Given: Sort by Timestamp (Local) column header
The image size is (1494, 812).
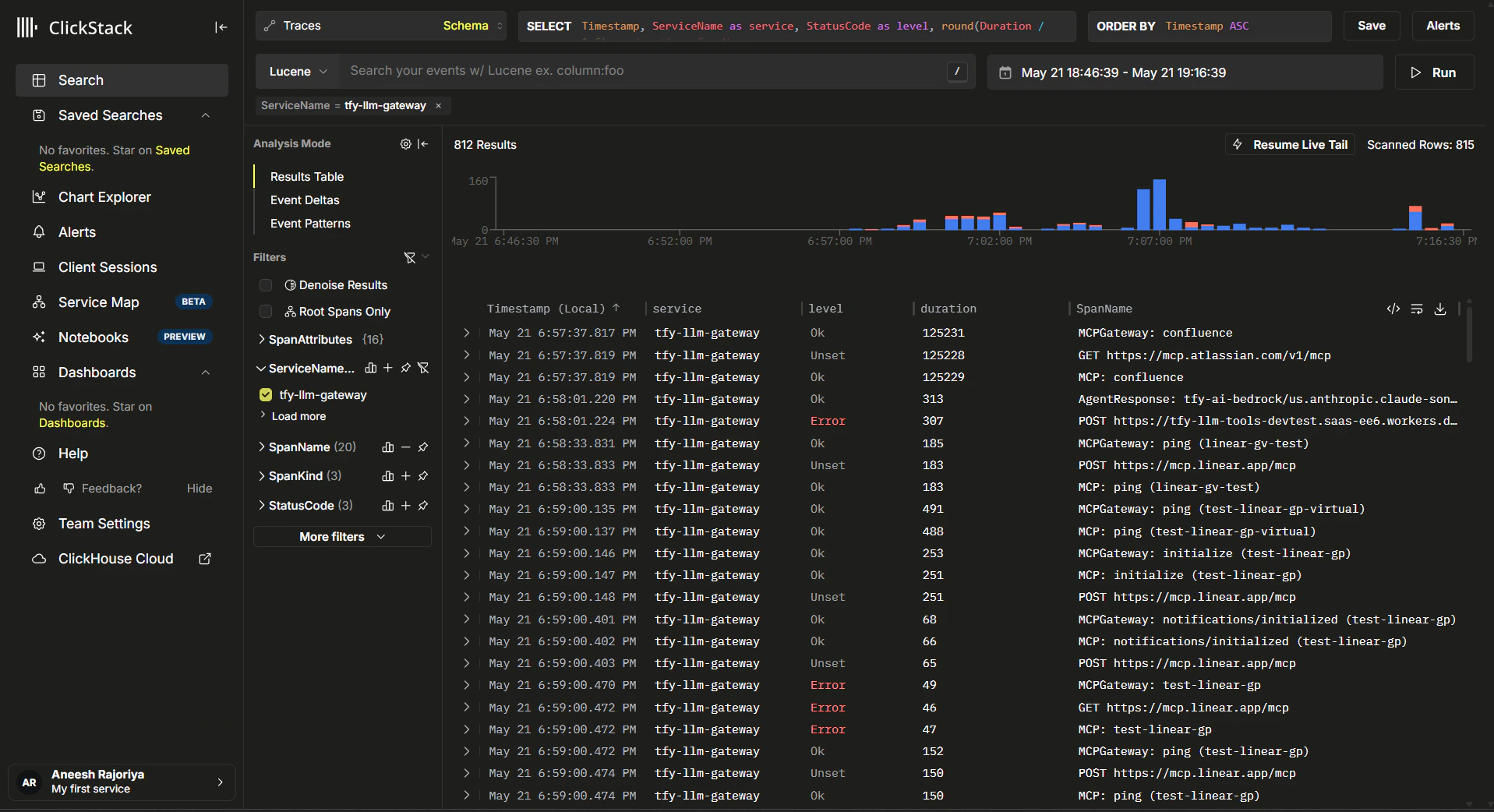Looking at the screenshot, I should click(x=553, y=309).
